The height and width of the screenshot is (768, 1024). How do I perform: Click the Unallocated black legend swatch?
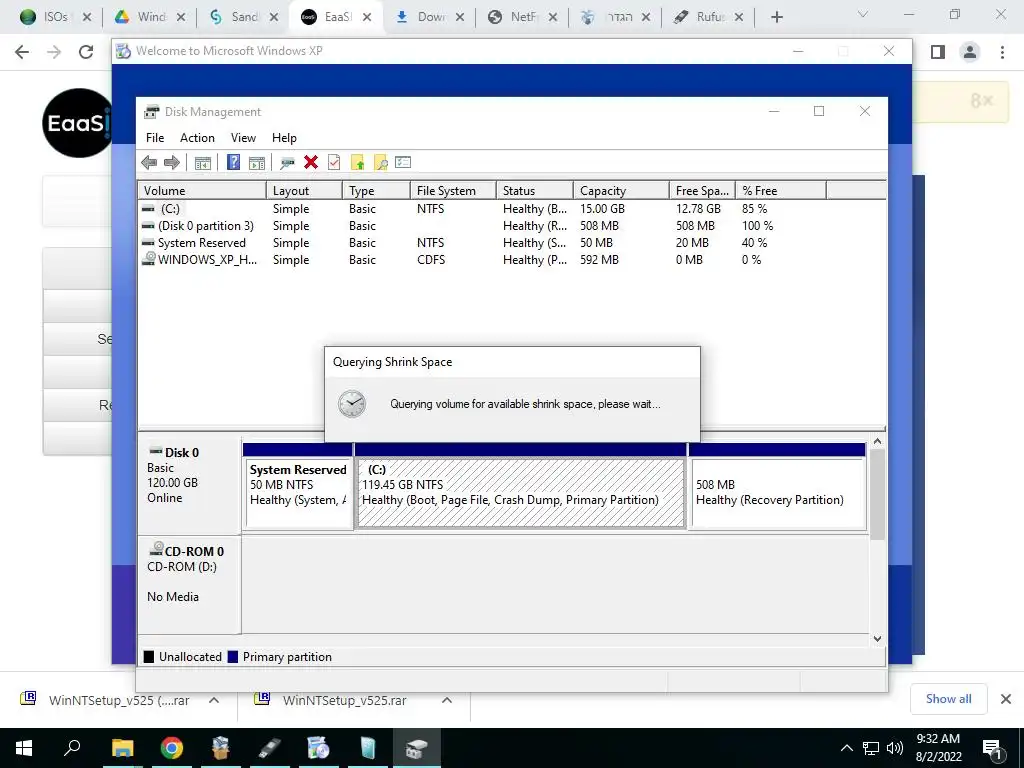point(149,657)
